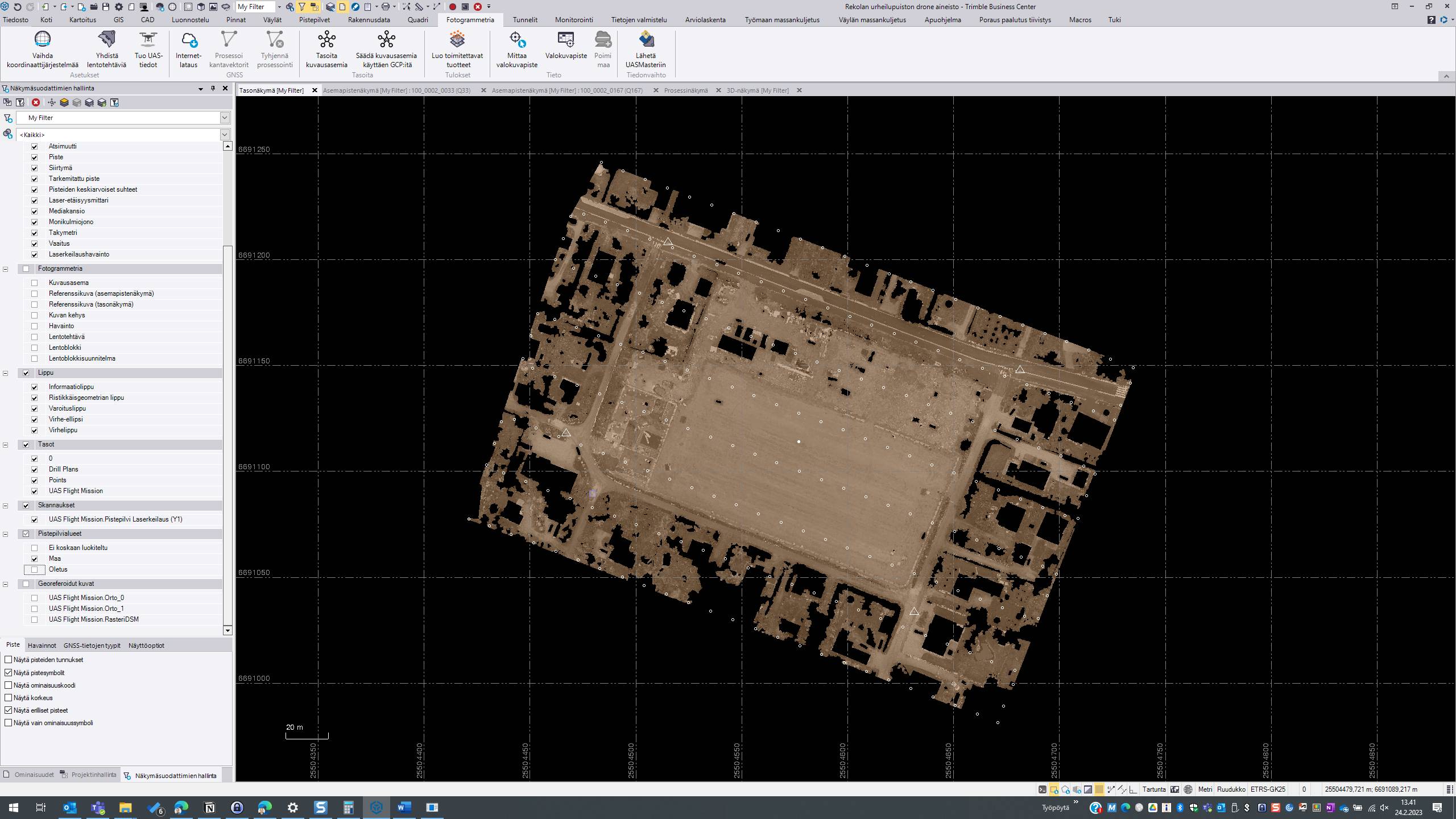Viewport: 1456px width, 819px height.
Task: Pin the Näkymäsuodattimien hallinta panel
Action: coord(213,88)
